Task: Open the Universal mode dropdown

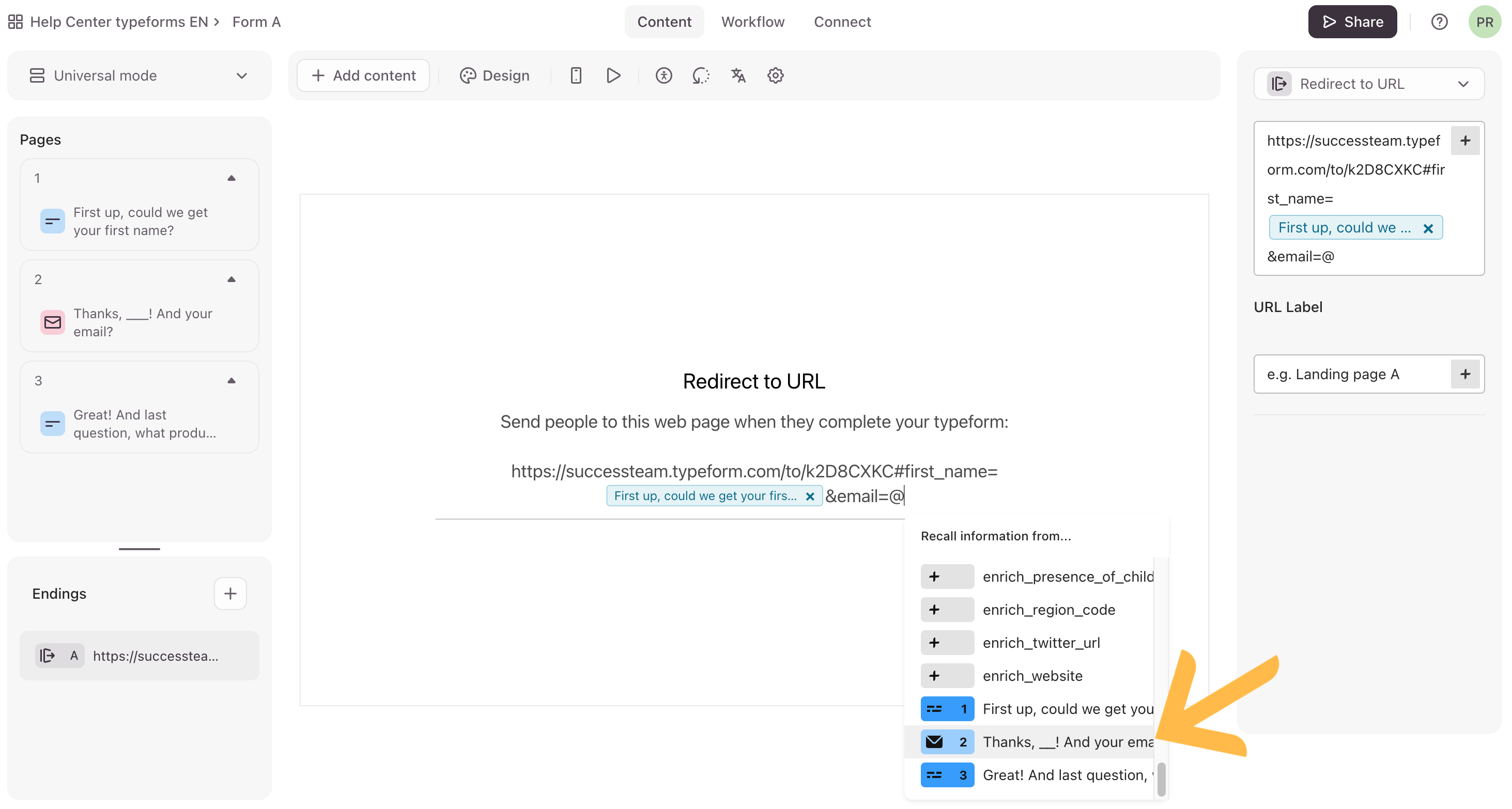Action: [139, 75]
